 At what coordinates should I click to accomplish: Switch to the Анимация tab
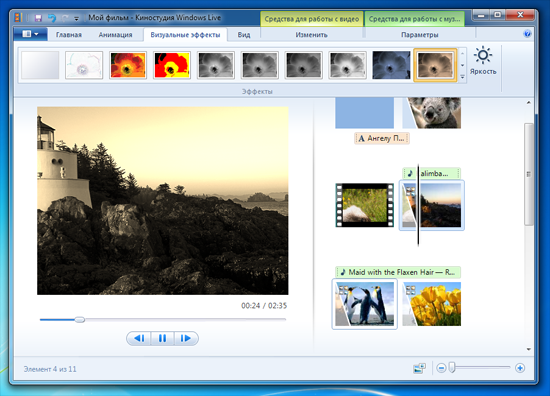115,35
